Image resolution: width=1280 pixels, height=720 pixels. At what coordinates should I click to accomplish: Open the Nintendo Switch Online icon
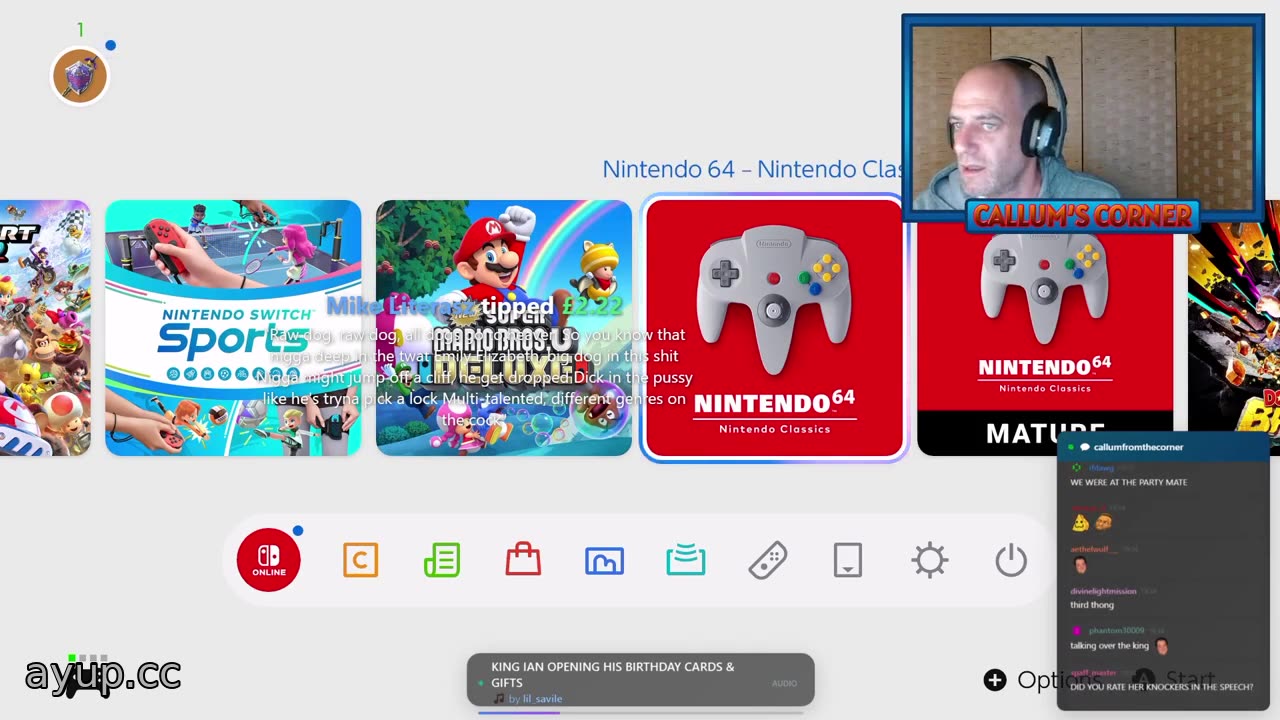tap(268, 560)
